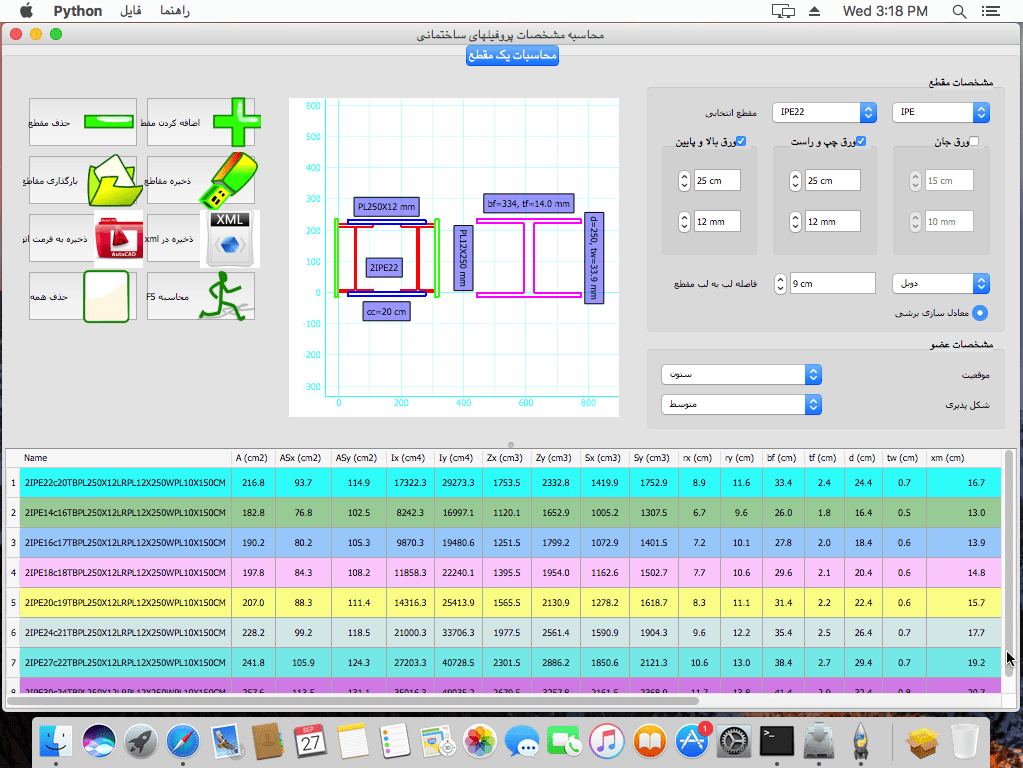Click the blank page delete all icon
Image resolution: width=1023 pixels, height=768 pixels.
(x=107, y=297)
